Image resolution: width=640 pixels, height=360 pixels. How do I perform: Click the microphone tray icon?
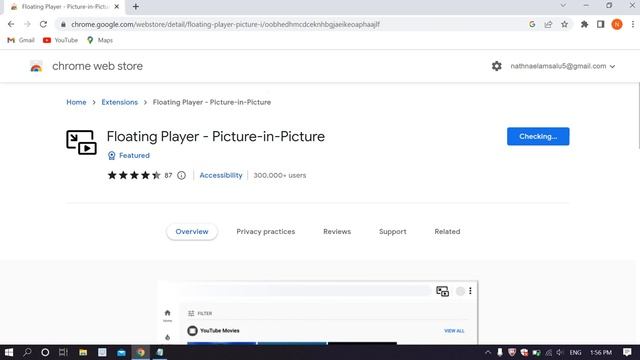coord(500,352)
